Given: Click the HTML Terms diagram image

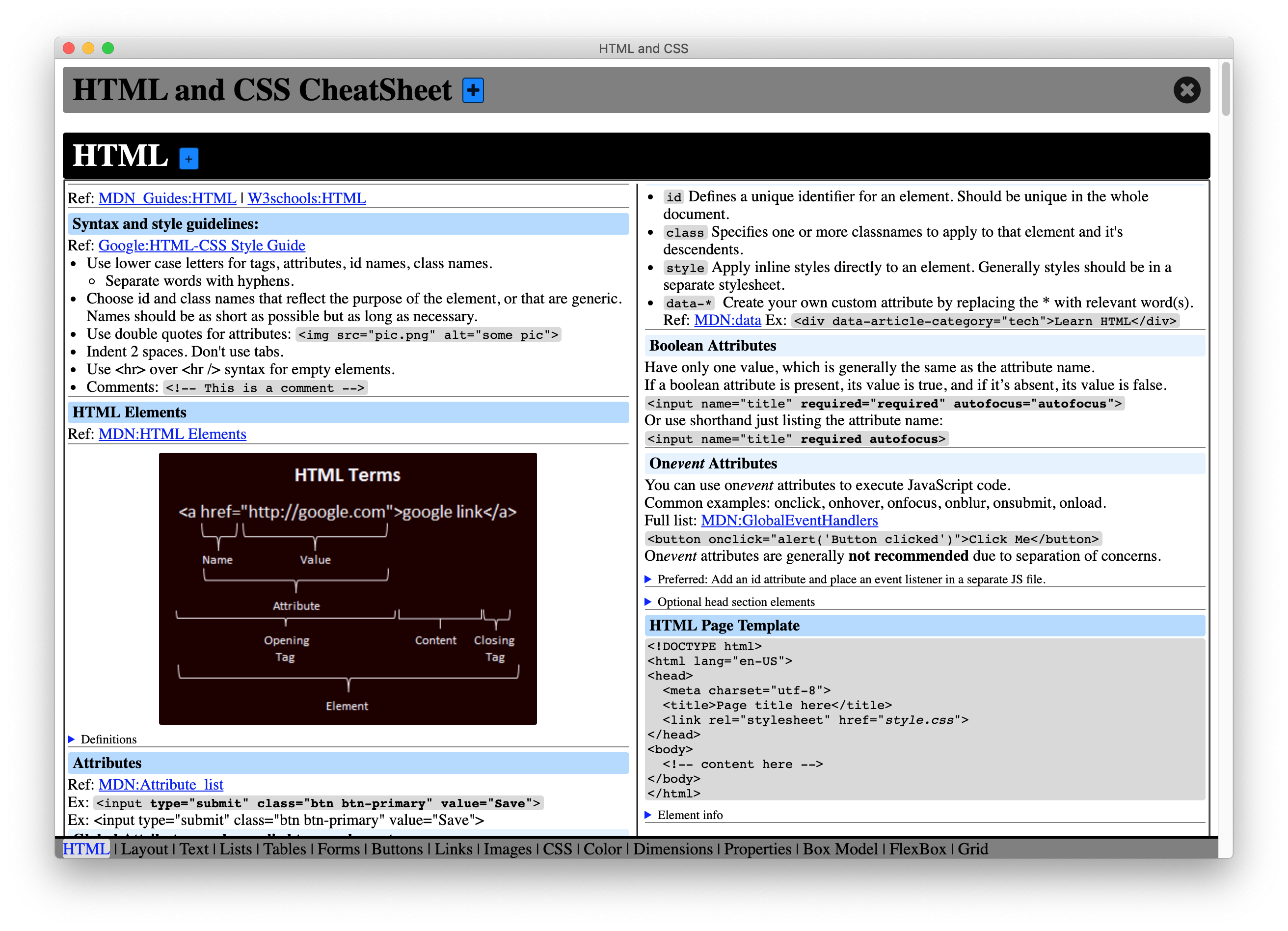Looking at the screenshot, I should [x=348, y=588].
